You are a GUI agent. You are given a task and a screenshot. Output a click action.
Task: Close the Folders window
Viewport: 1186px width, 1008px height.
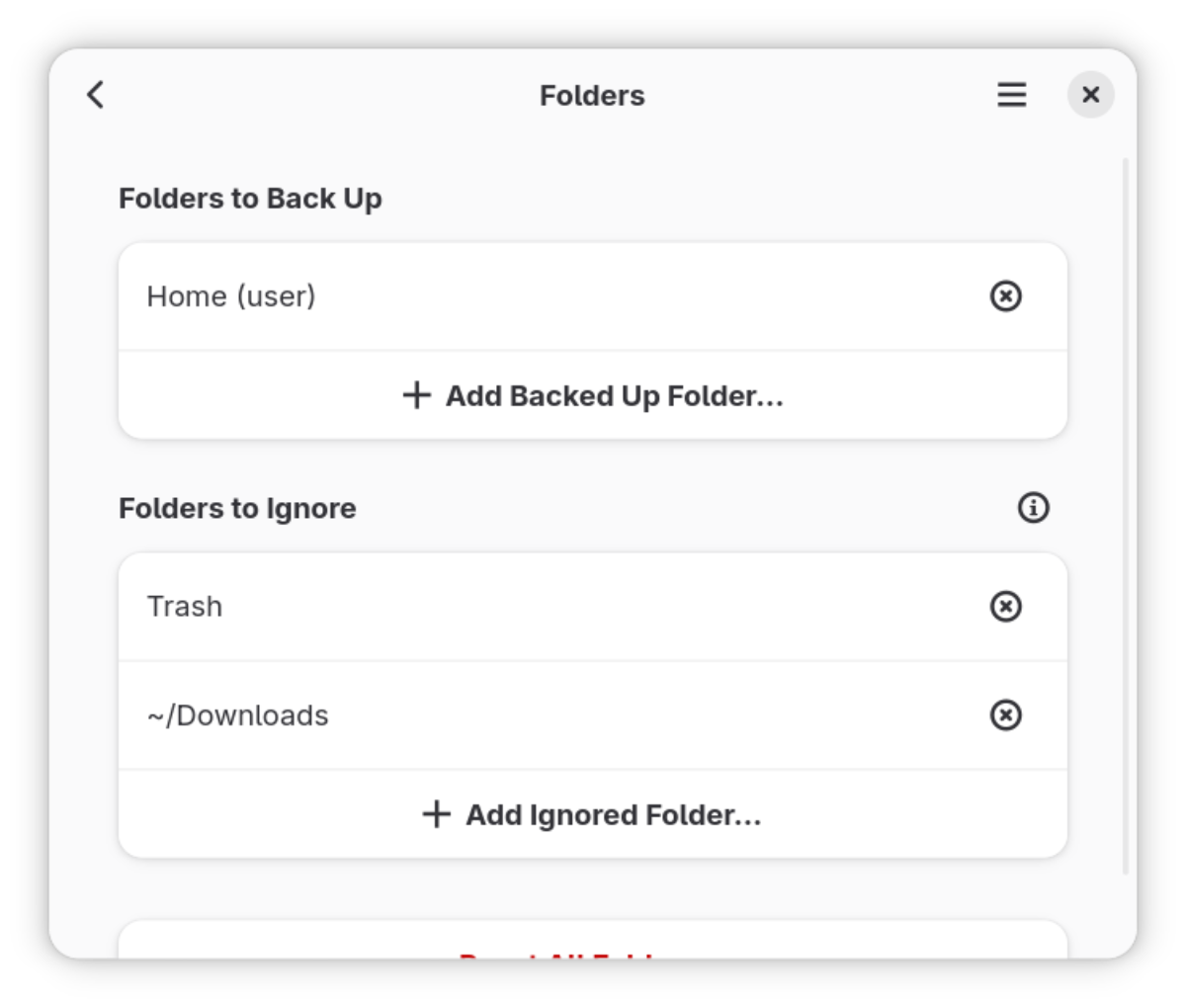(1090, 95)
